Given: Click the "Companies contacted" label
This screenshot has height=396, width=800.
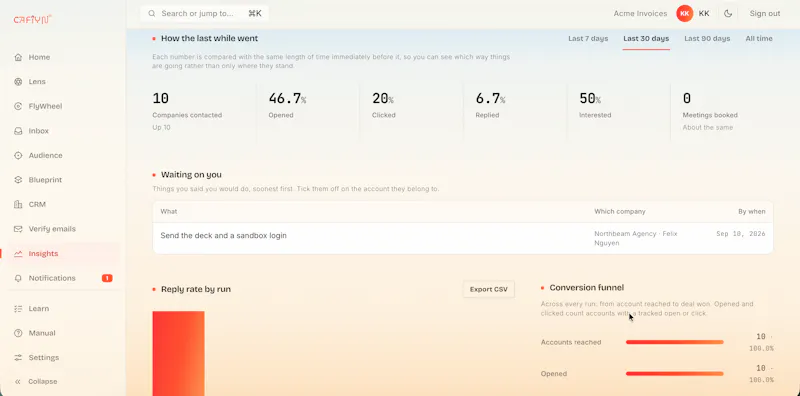Looking at the screenshot, I should click(x=187, y=115).
